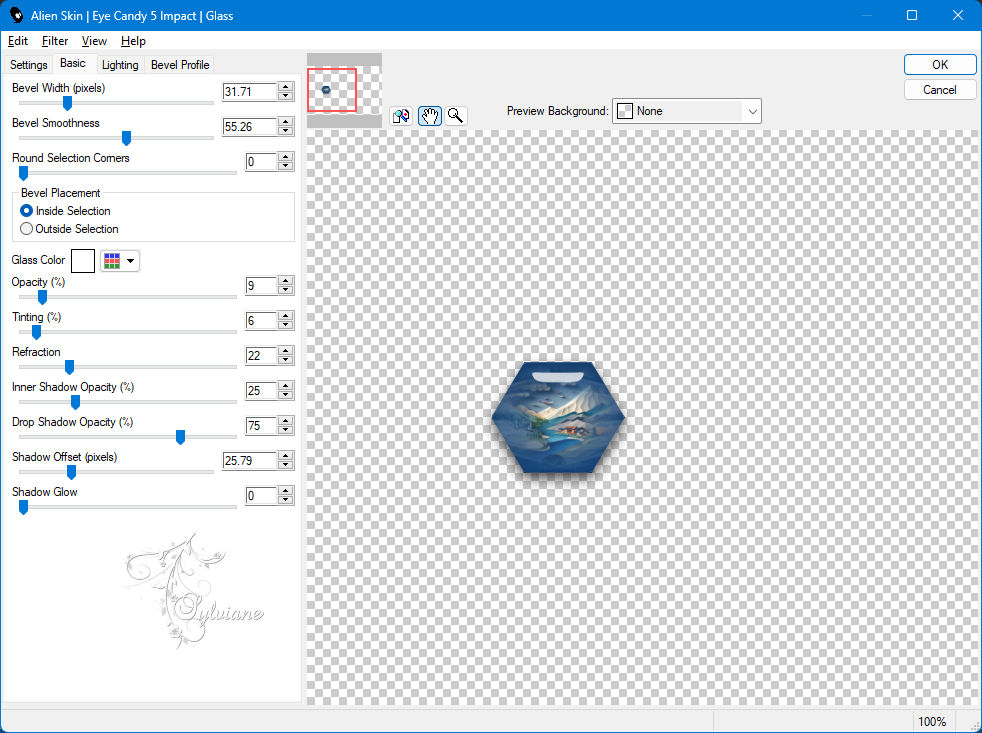The width and height of the screenshot is (982, 733).
Task: Decrease Refraction with the down stepper
Action: [286, 360]
